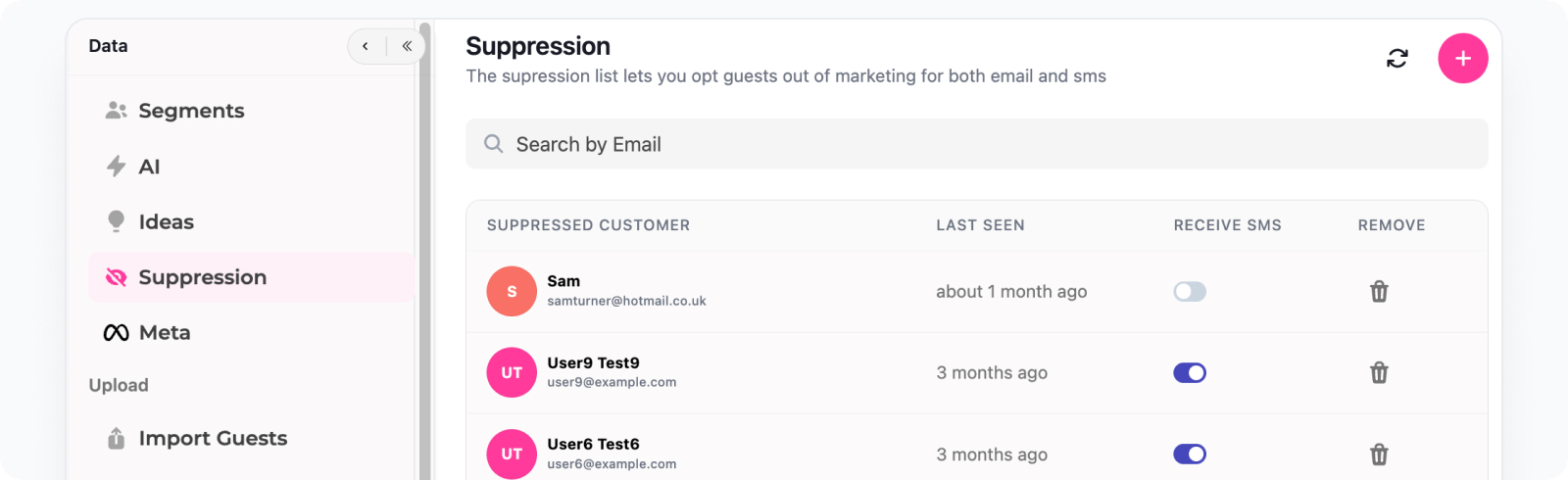Delete Sam from the suppression list

point(1379,291)
